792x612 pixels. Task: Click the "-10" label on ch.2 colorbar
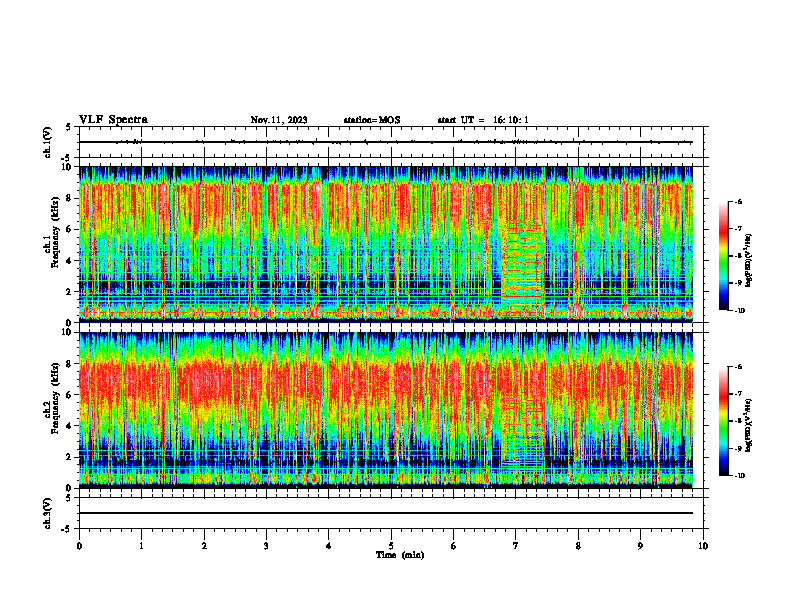coord(739,476)
